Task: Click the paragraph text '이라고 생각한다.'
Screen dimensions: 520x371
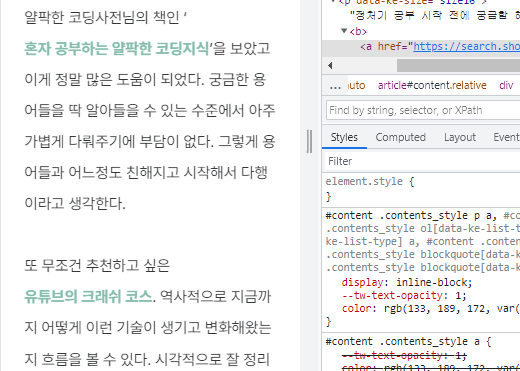Action: [75, 203]
